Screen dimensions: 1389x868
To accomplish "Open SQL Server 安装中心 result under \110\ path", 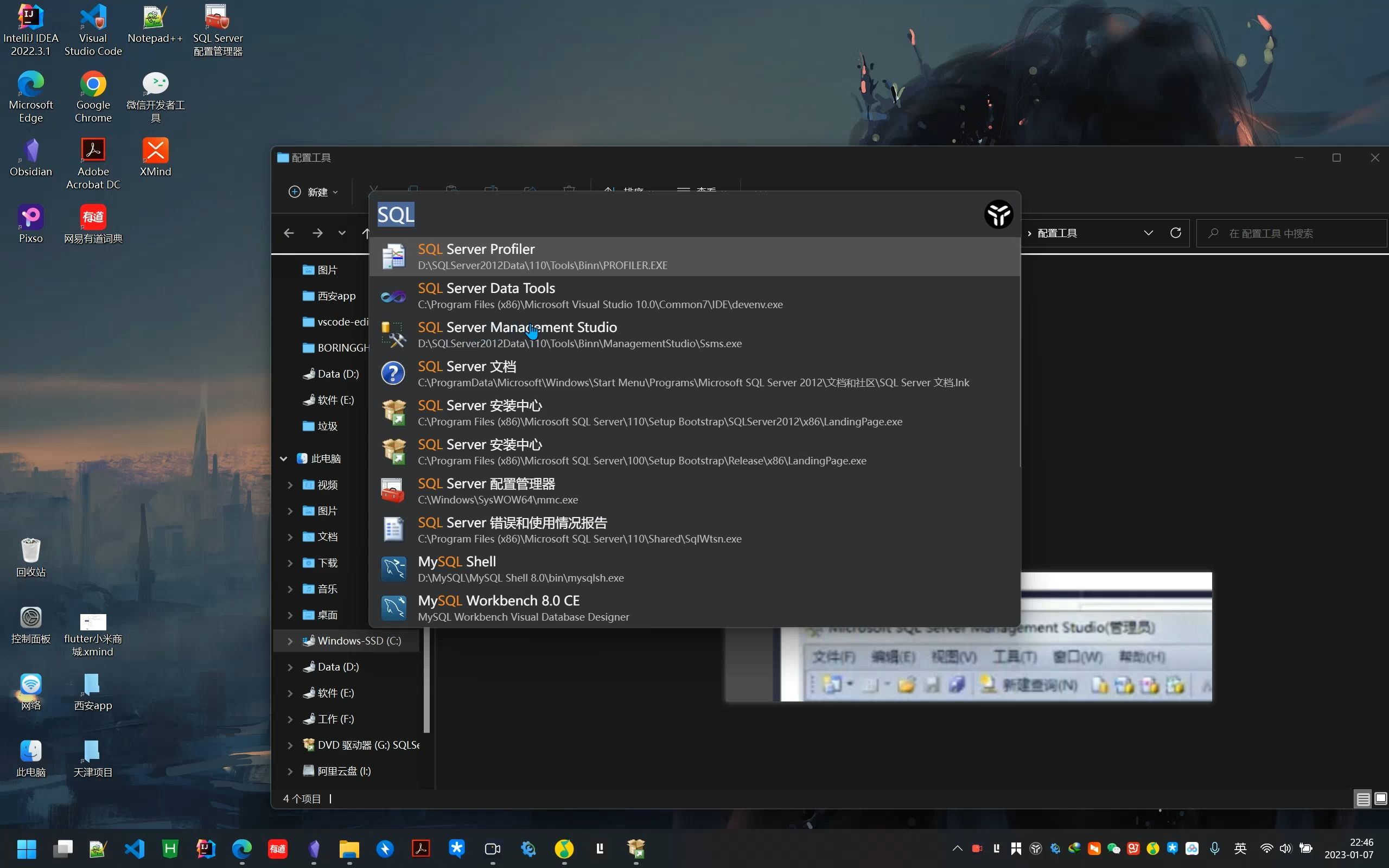I will 694,413.
